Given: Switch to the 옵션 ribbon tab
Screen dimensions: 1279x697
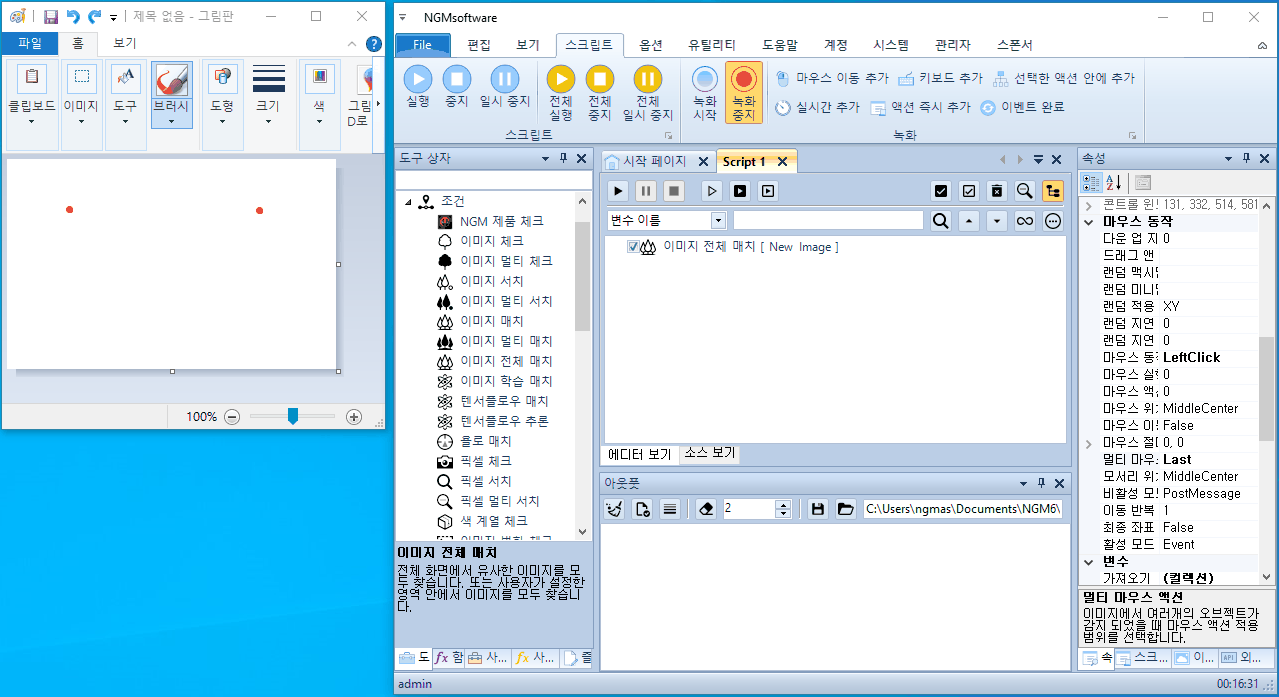Looking at the screenshot, I should point(651,45).
